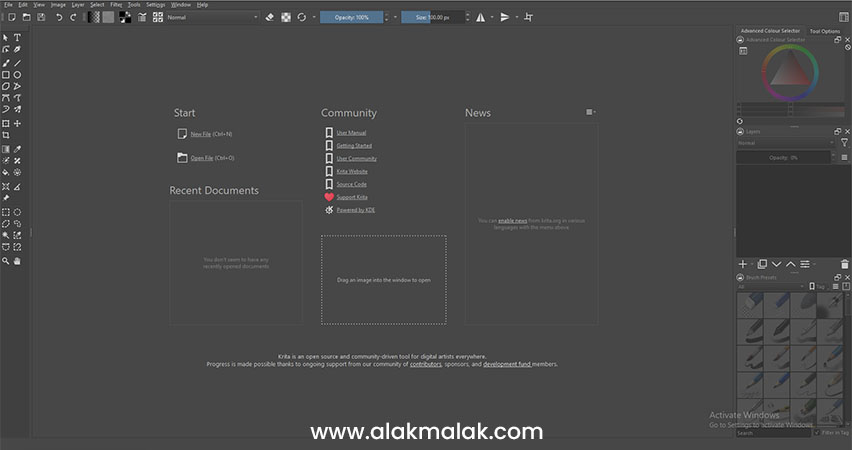The width and height of the screenshot is (852, 450).
Task: Open the News panel options menu
Action: pyautogui.click(x=591, y=112)
